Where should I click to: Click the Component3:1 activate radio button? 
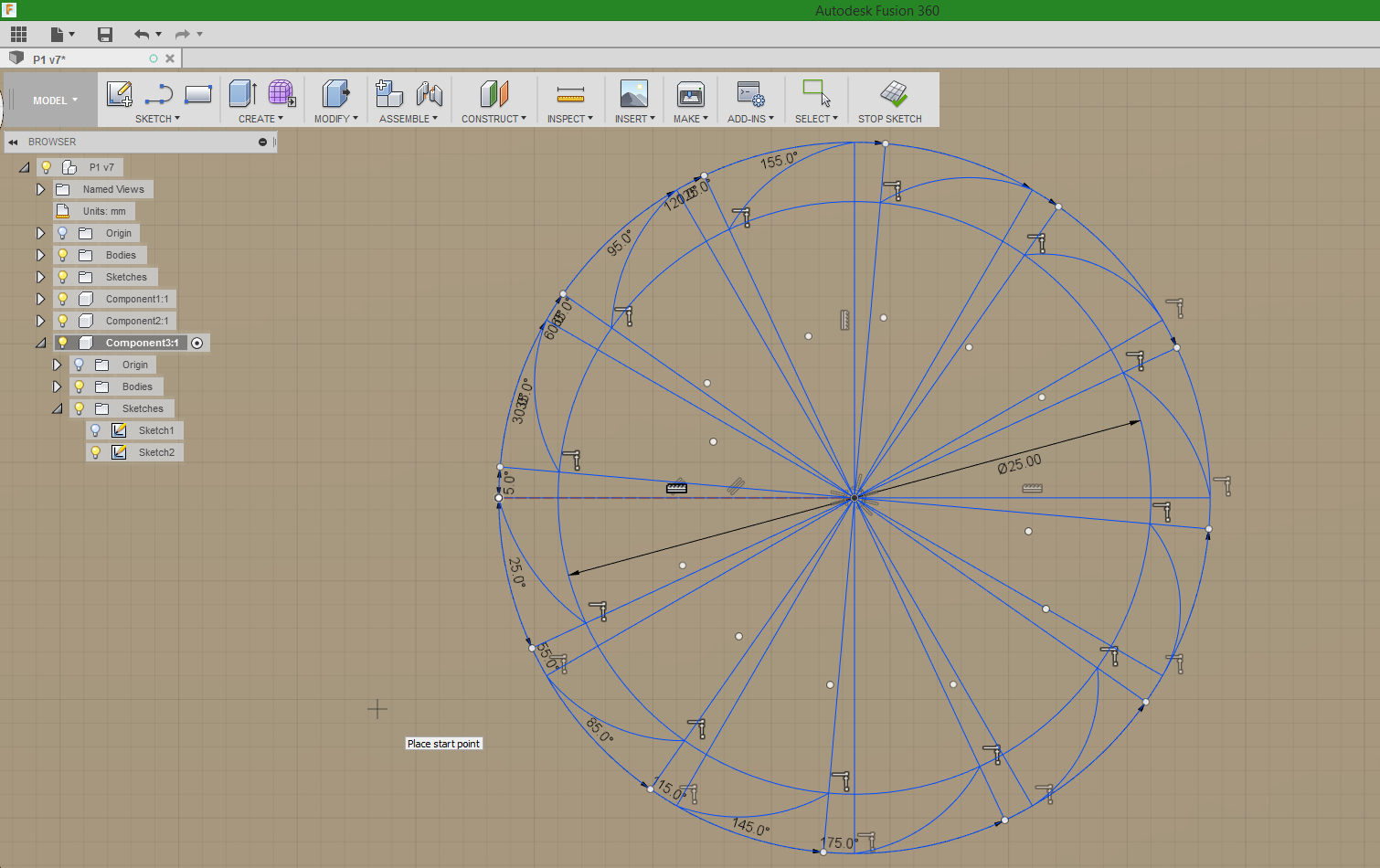(x=196, y=343)
